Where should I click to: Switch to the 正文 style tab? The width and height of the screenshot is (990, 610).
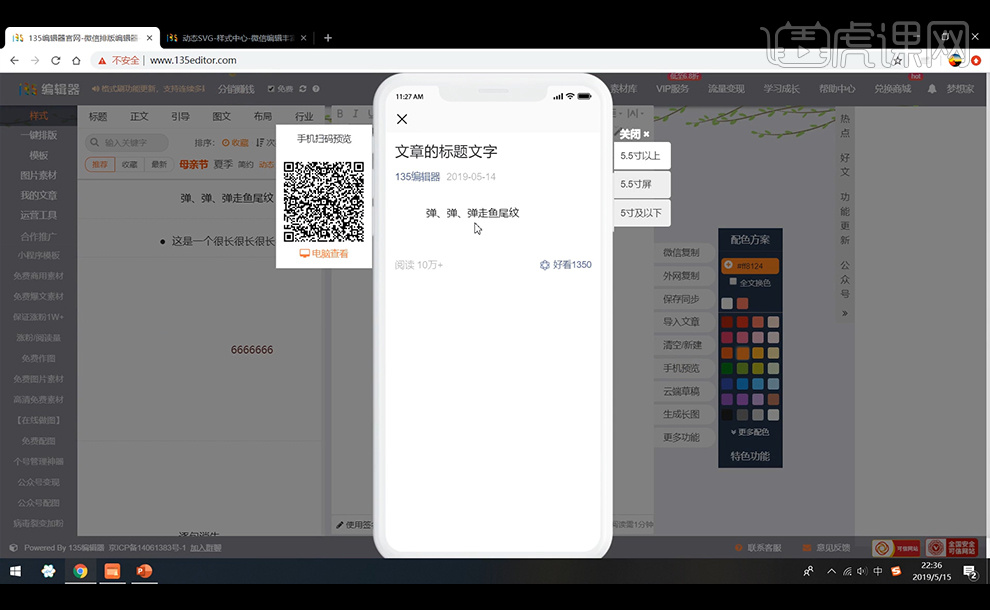click(139, 116)
